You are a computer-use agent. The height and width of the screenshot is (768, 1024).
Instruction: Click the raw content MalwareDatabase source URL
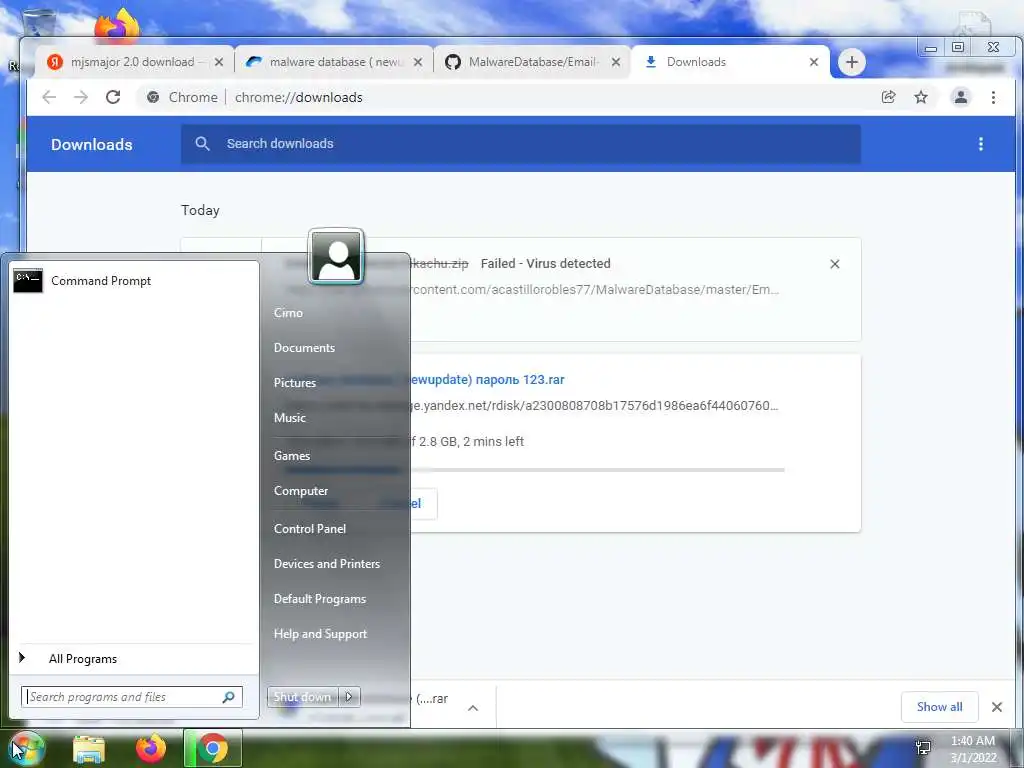coord(596,289)
